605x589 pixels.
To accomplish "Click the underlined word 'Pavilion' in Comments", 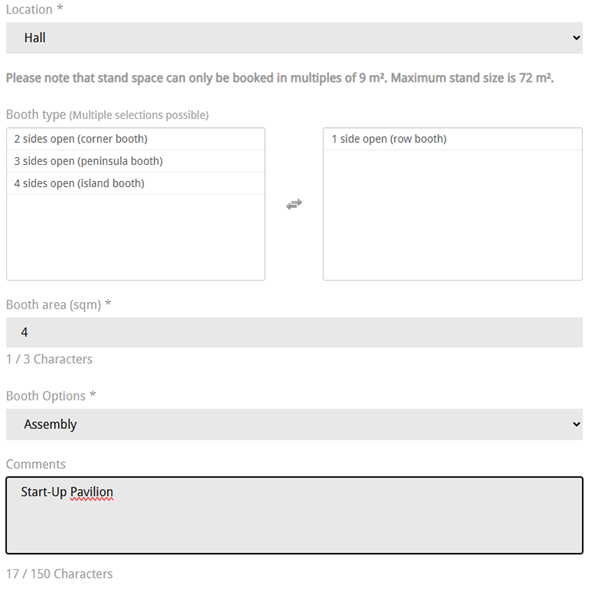I will click(x=92, y=492).
